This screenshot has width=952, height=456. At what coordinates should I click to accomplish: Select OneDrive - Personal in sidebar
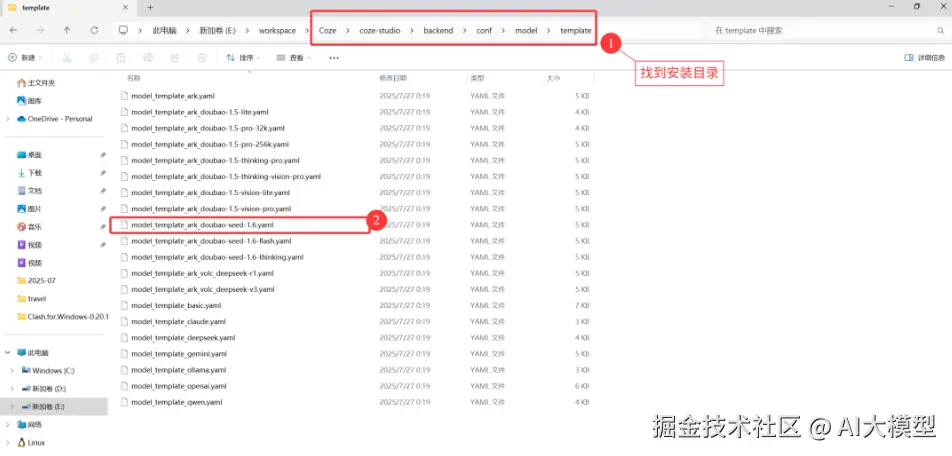[x=55, y=119]
